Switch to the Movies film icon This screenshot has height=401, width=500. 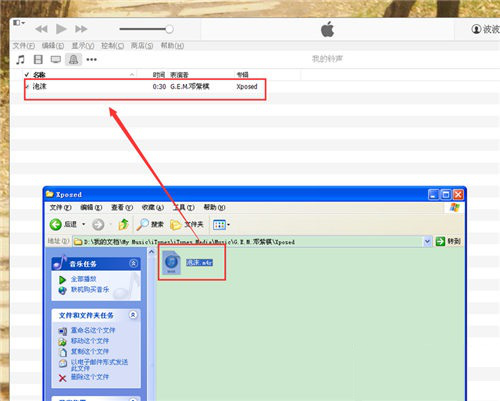tap(38, 60)
